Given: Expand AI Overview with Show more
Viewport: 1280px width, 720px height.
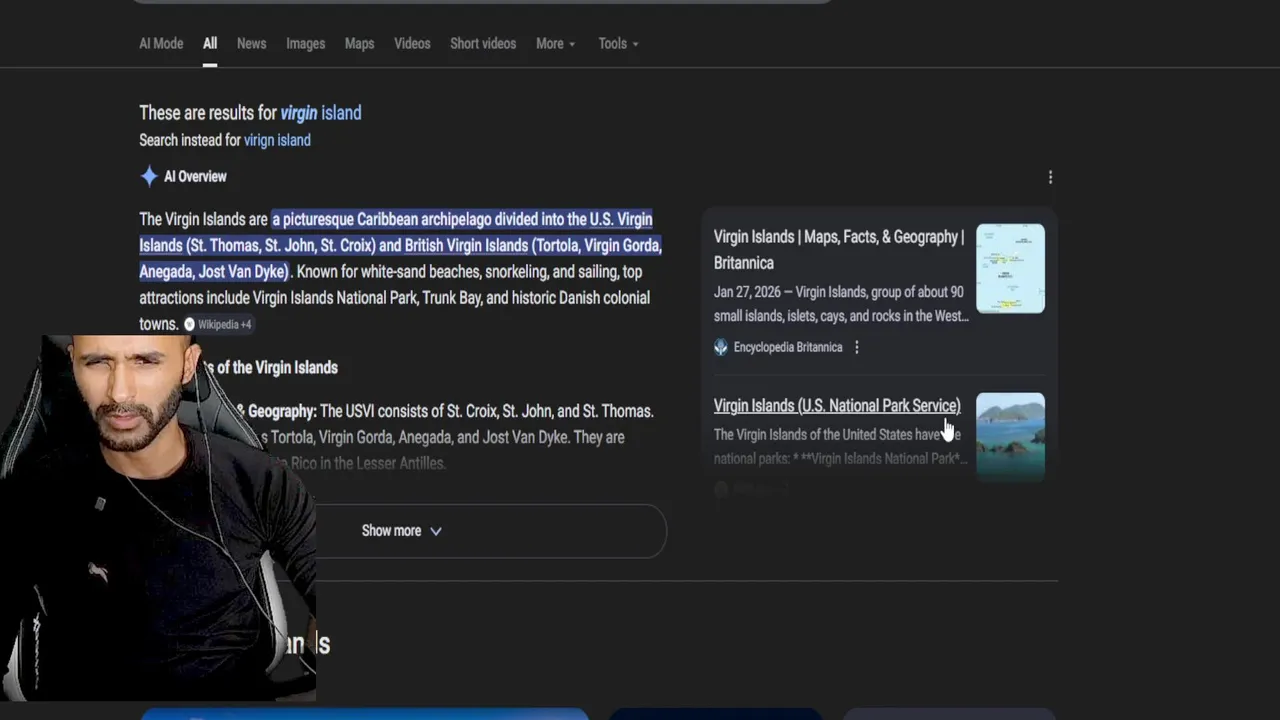Looking at the screenshot, I should click(401, 531).
